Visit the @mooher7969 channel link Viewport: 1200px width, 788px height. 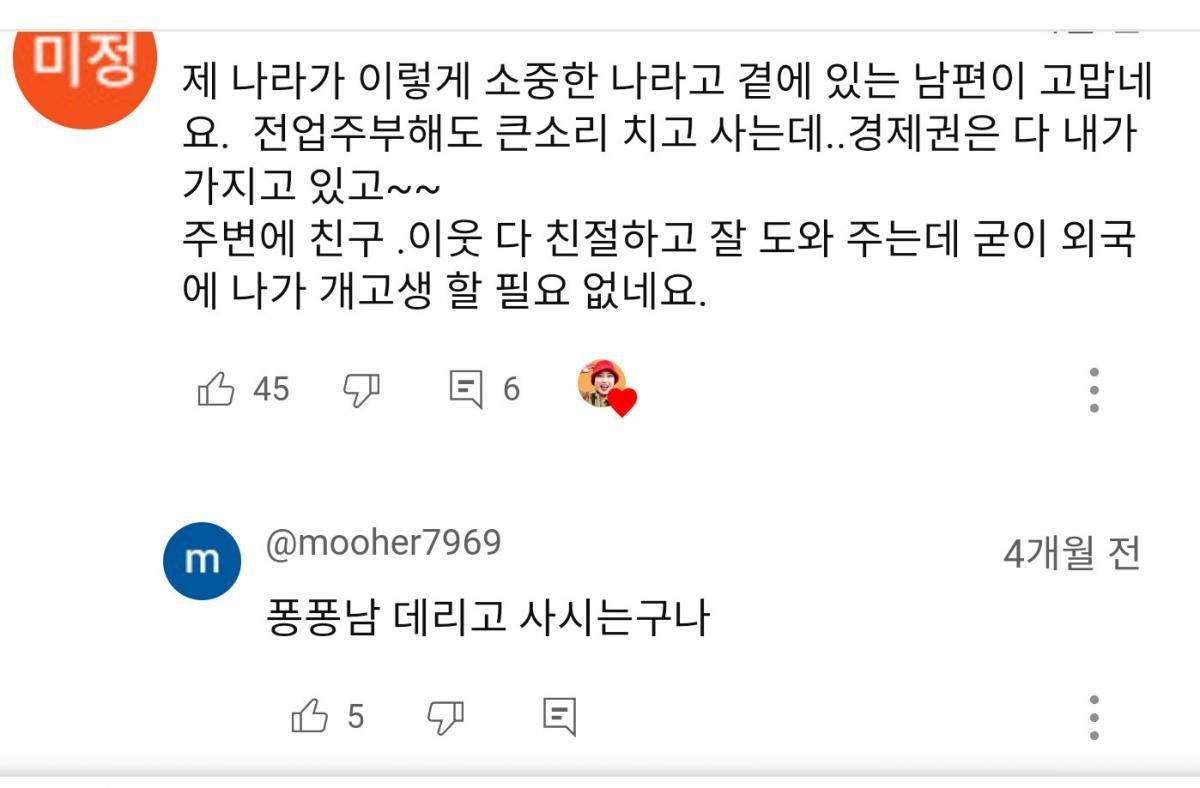[x=383, y=543]
